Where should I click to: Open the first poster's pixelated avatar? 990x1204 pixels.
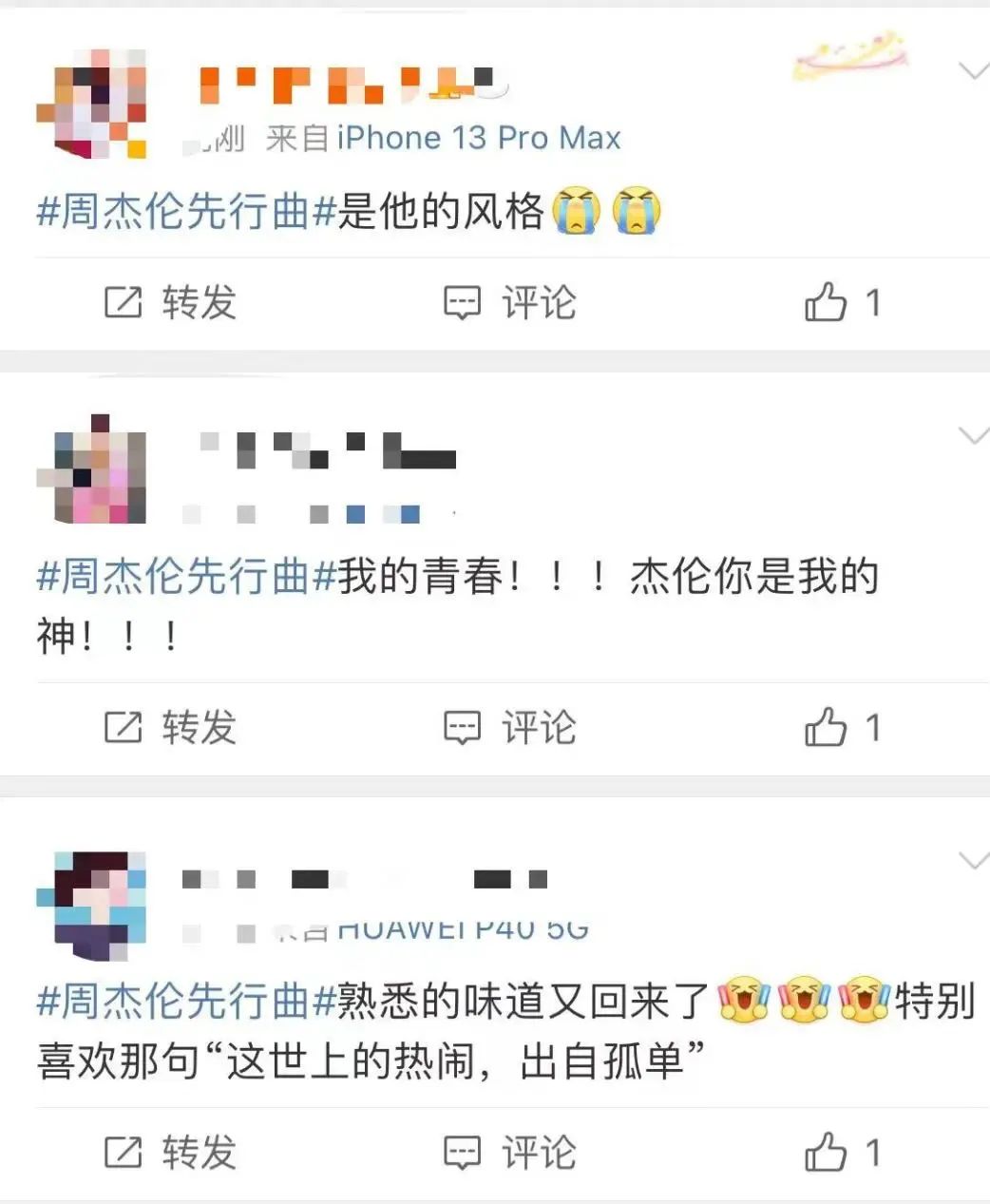point(91,104)
